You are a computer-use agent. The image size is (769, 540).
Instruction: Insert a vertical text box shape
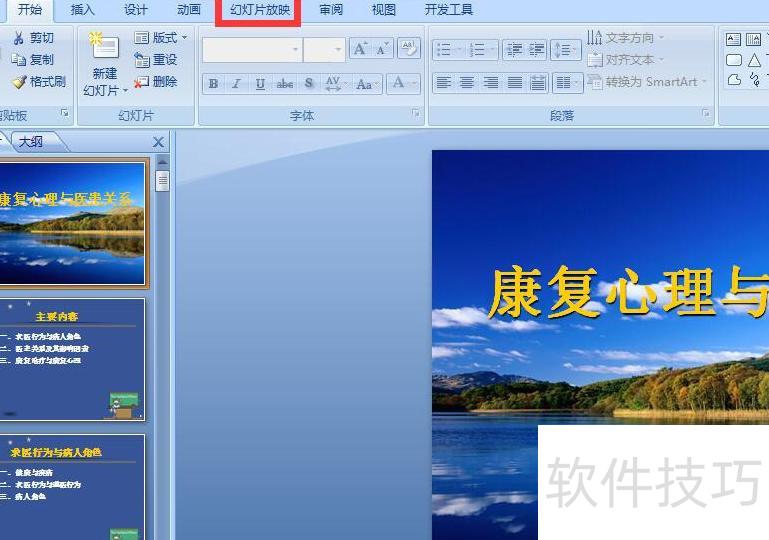pyautogui.click(x=753, y=39)
